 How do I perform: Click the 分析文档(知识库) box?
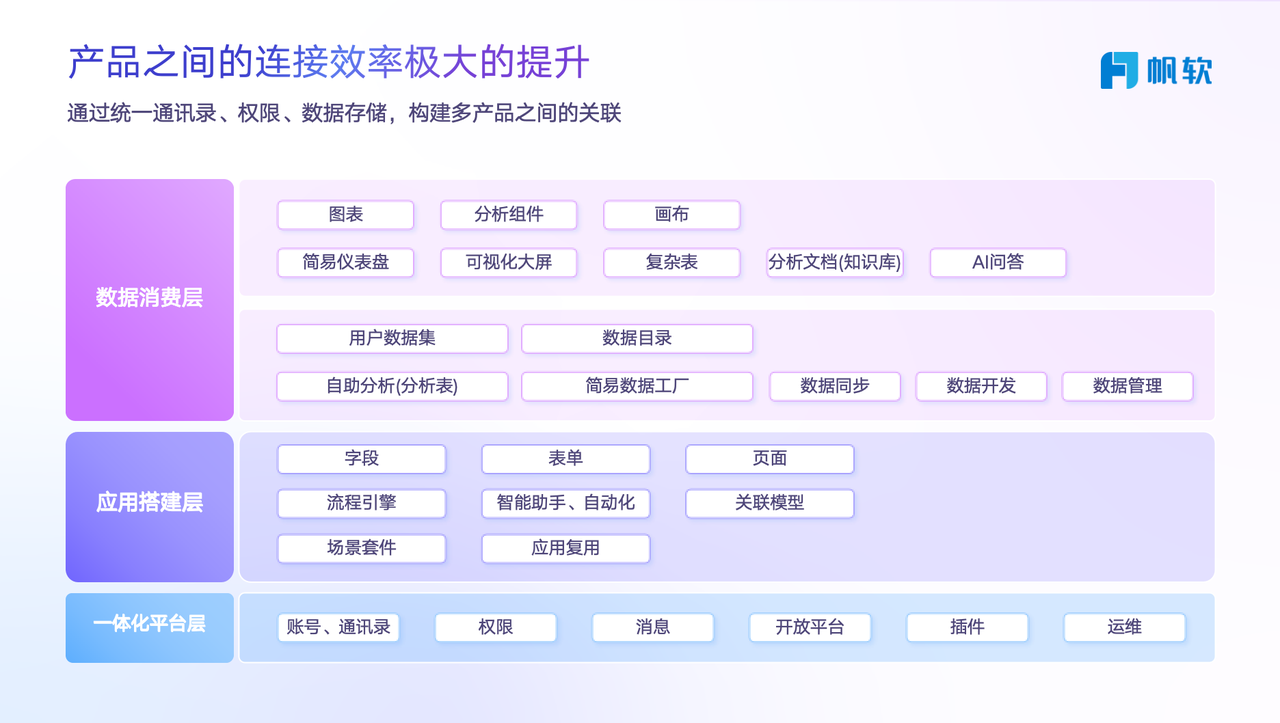[835, 263]
